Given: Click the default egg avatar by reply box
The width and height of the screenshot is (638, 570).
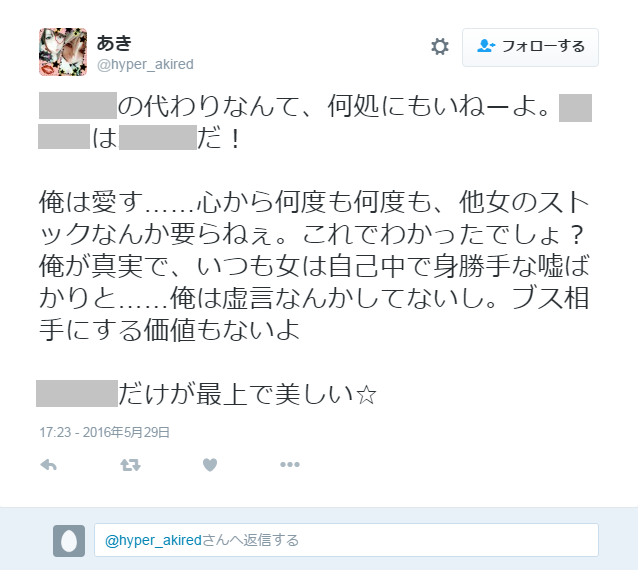Looking at the screenshot, I should tap(69, 541).
